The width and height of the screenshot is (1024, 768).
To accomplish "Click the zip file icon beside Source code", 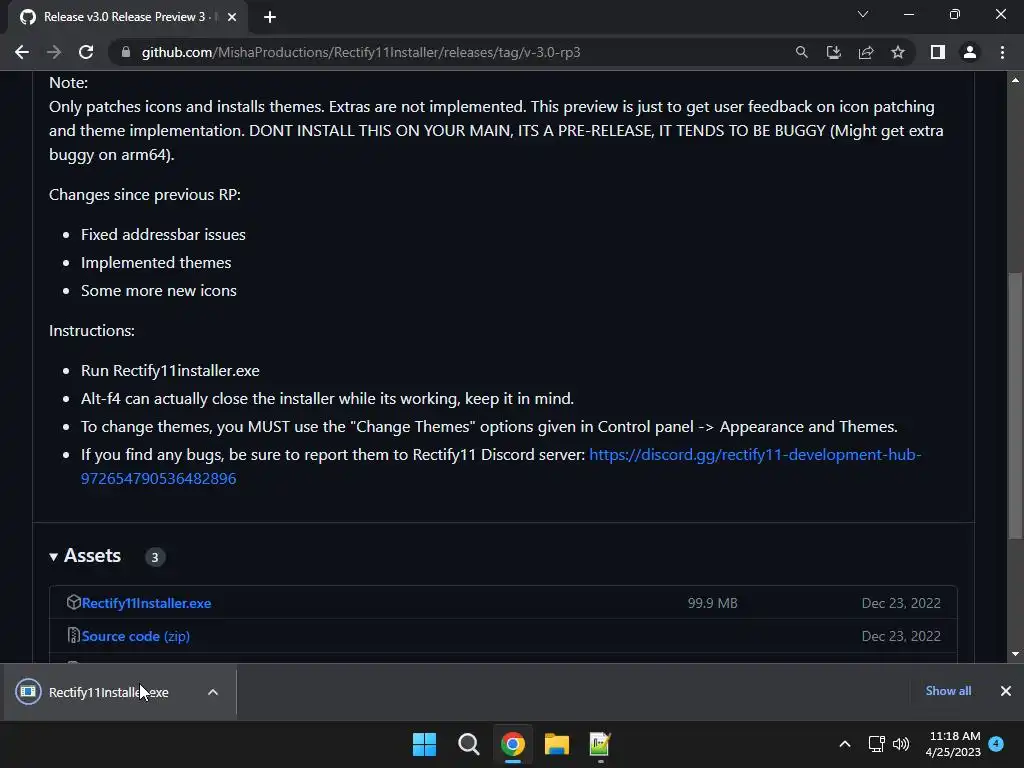I will click(73, 635).
